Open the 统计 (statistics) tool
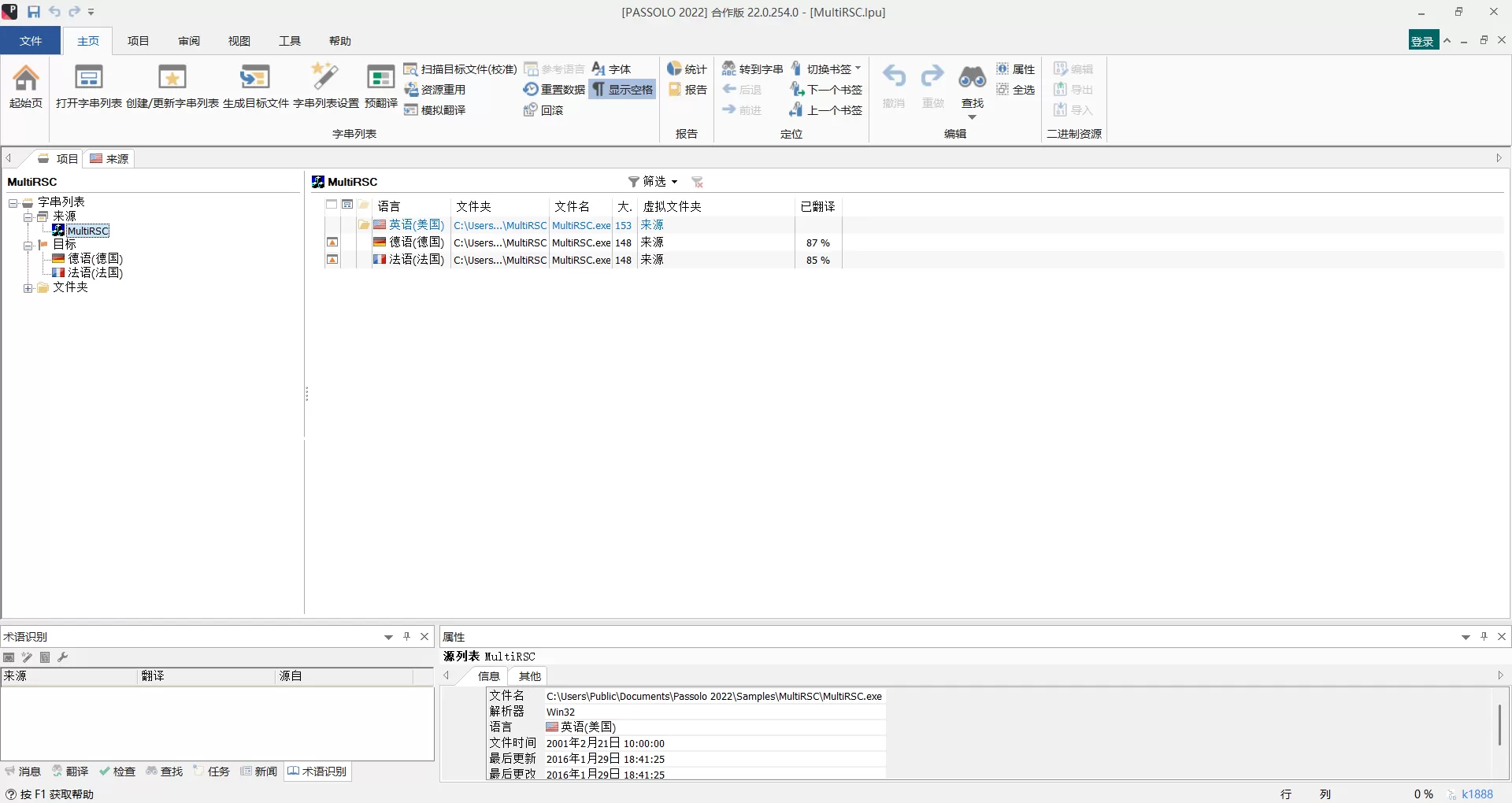Screen dimensions: 1512x803 686,68
